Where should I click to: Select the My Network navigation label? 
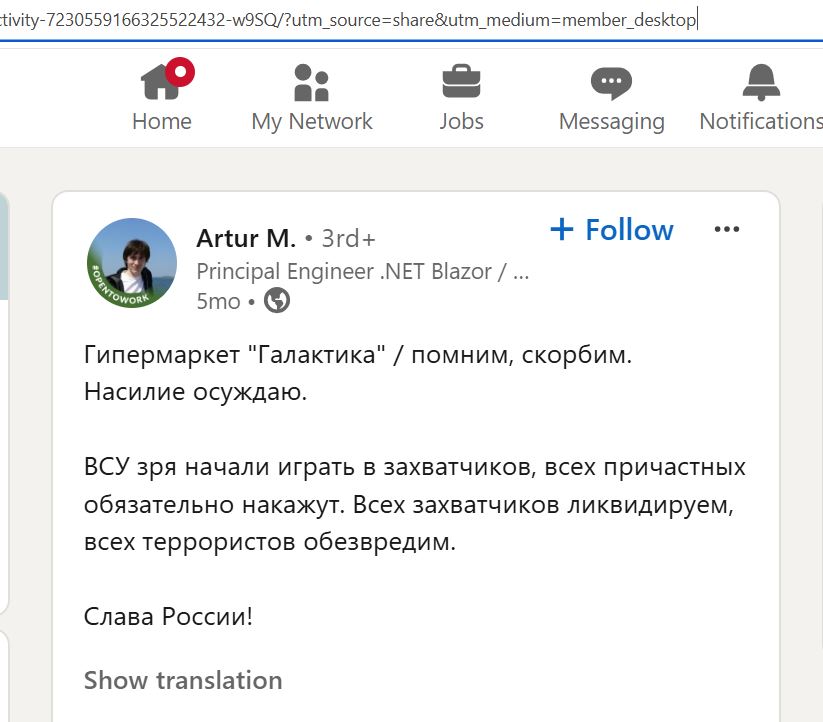(x=312, y=122)
